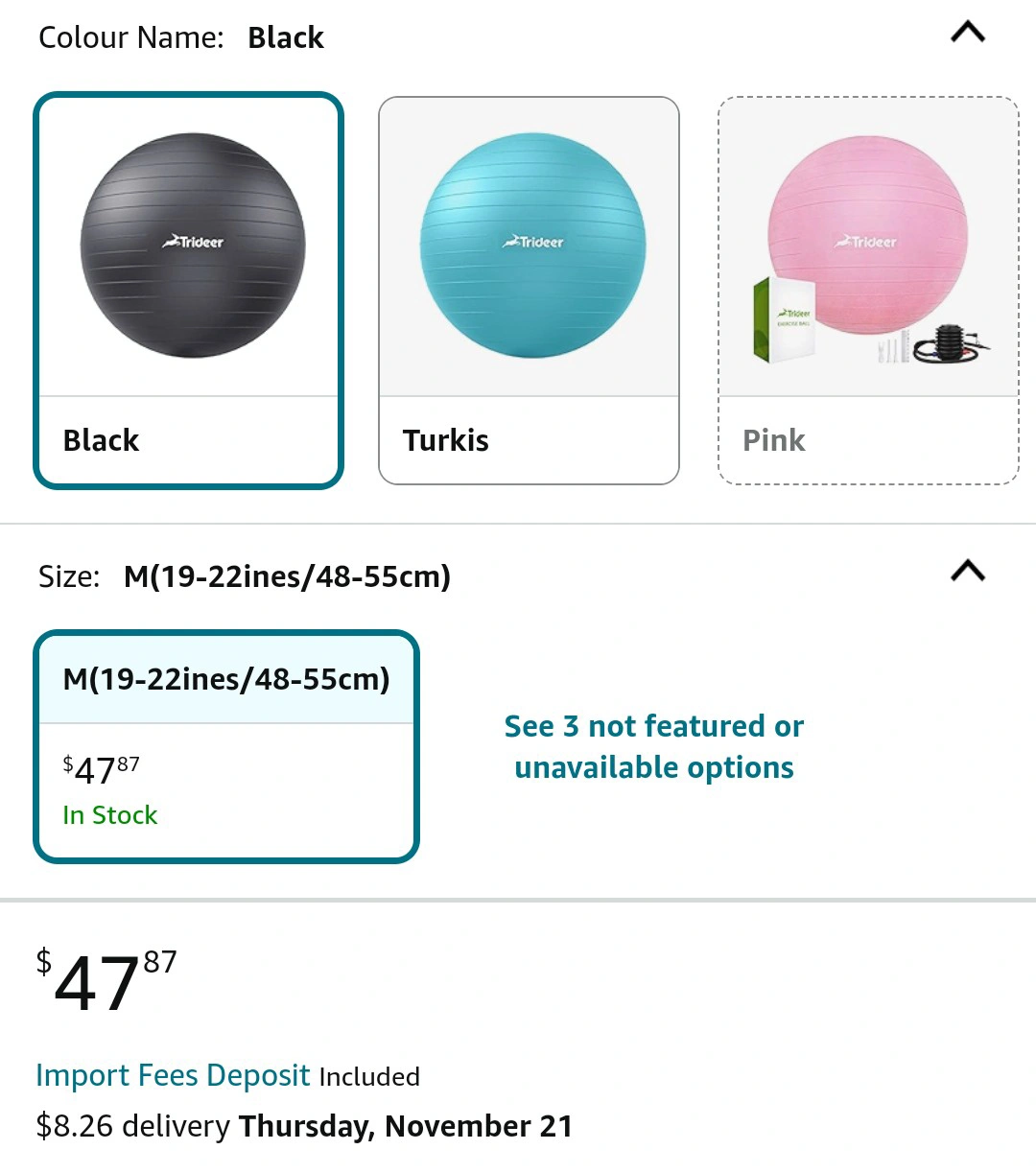Collapse the Size section chevron
The image size is (1036, 1173).
coord(968,572)
